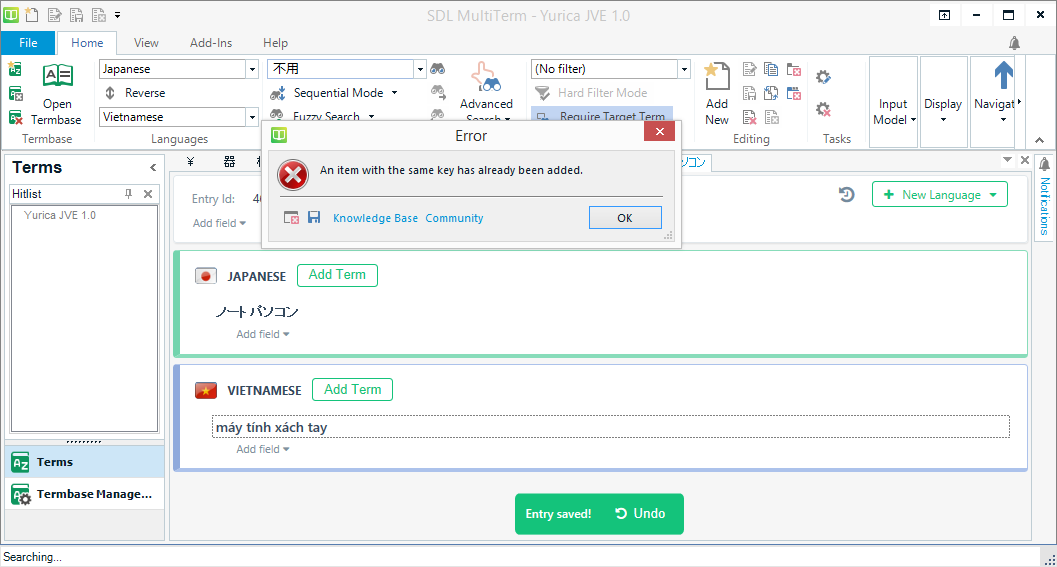Click the entry history clock icon
This screenshot has height=567, width=1057.
pyautogui.click(x=847, y=194)
